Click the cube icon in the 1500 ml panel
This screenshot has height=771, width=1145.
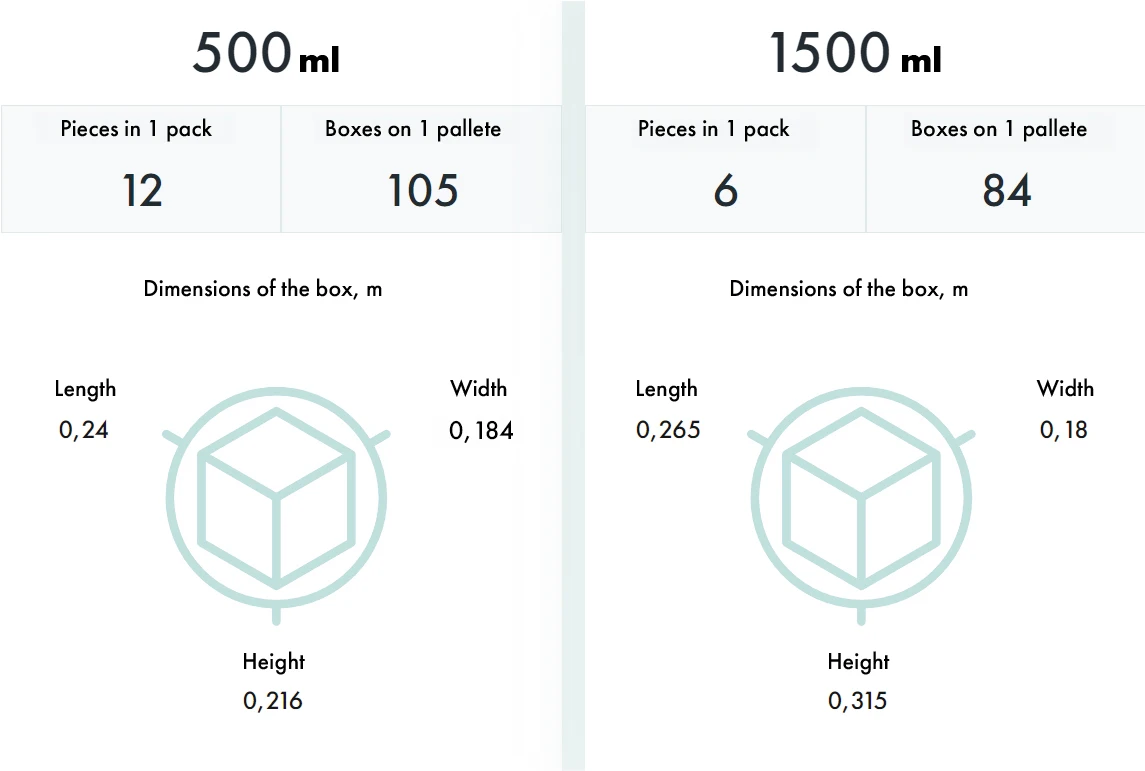click(x=861, y=498)
